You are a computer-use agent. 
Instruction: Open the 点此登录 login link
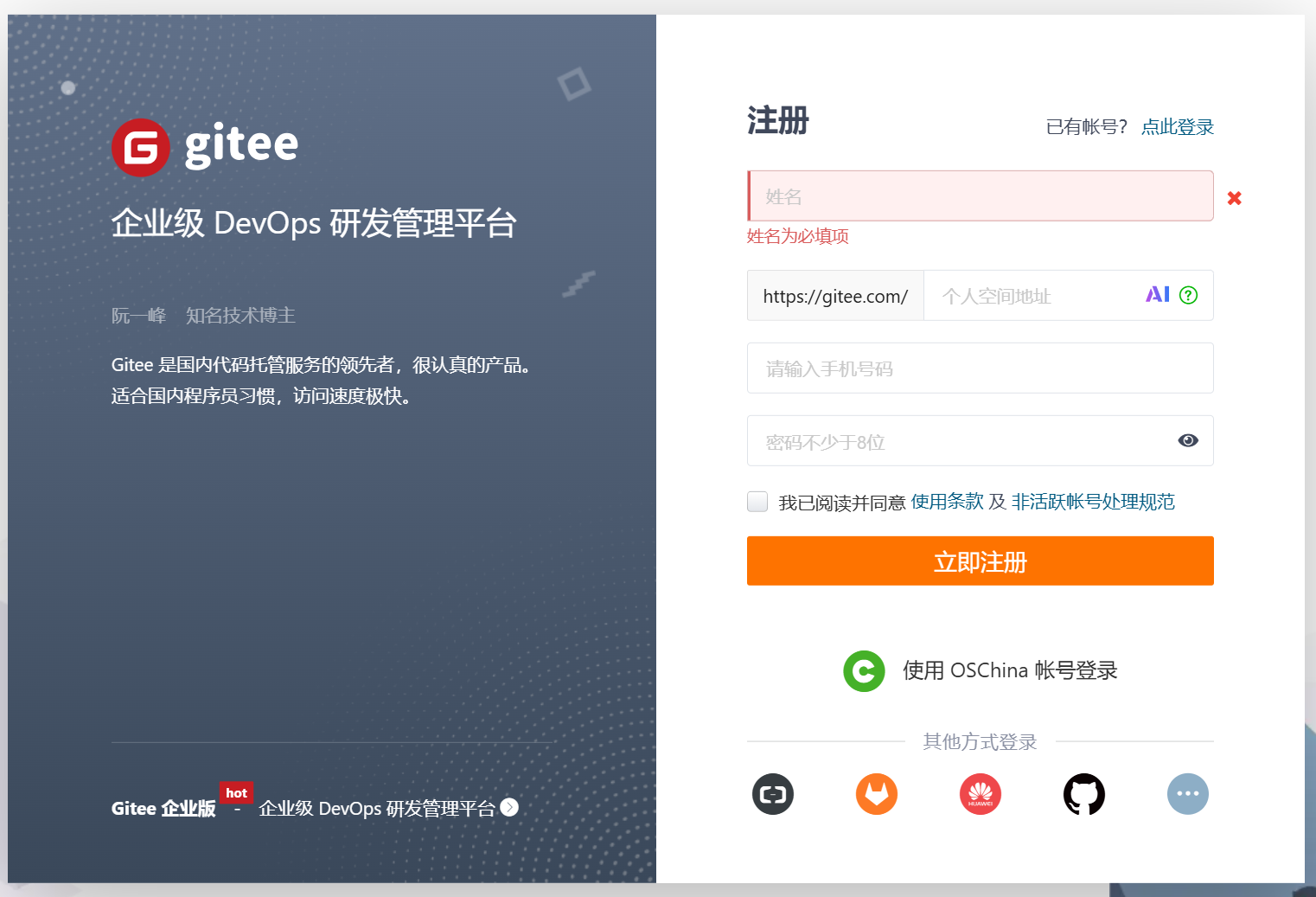[1178, 127]
